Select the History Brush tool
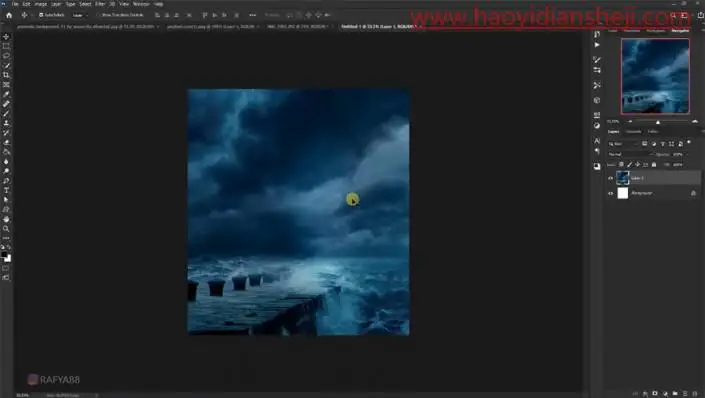Viewport: 705px width, 398px height. (x=6, y=133)
